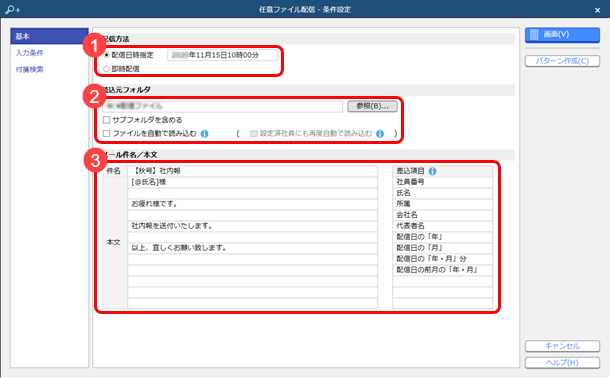Click info icon next to 設定済社員にも再度自動で読み込む

[x=380, y=134]
